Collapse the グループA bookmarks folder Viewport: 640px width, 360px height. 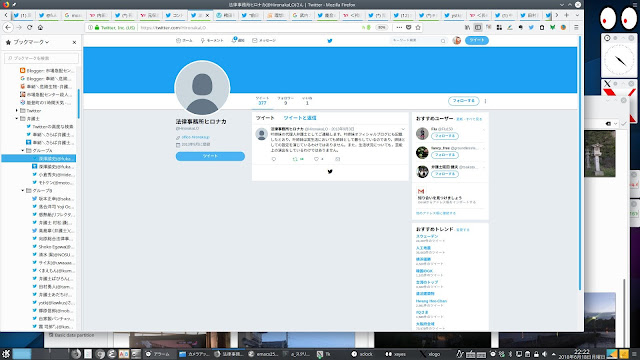pos(23,151)
